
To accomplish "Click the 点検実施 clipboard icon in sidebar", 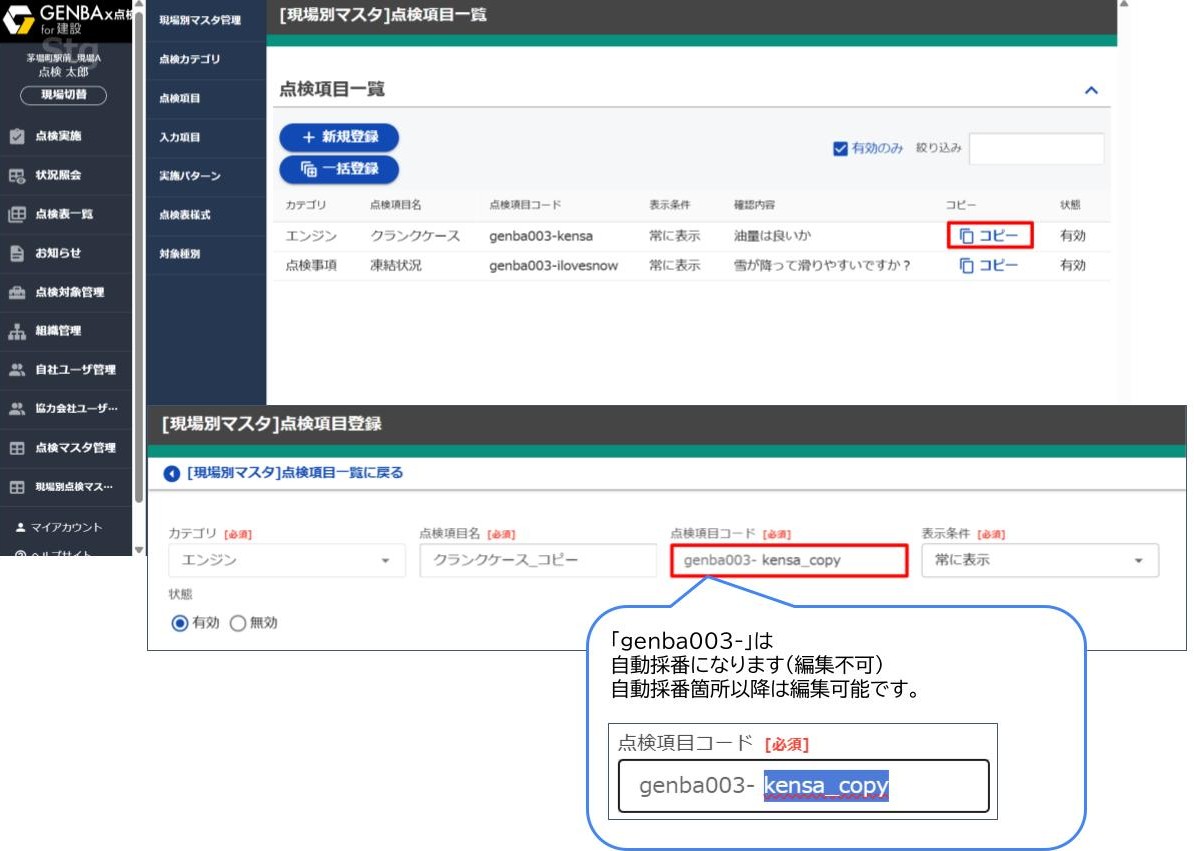I will click(x=17, y=136).
